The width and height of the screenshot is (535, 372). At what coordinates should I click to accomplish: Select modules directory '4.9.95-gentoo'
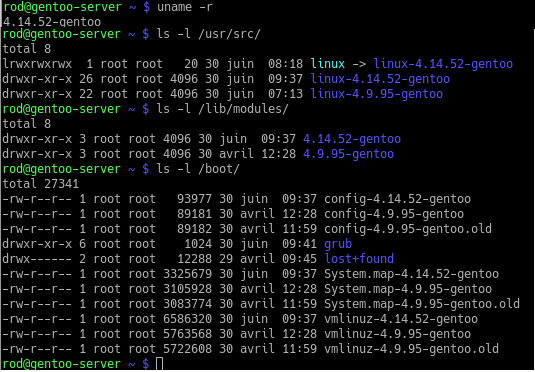click(348, 154)
